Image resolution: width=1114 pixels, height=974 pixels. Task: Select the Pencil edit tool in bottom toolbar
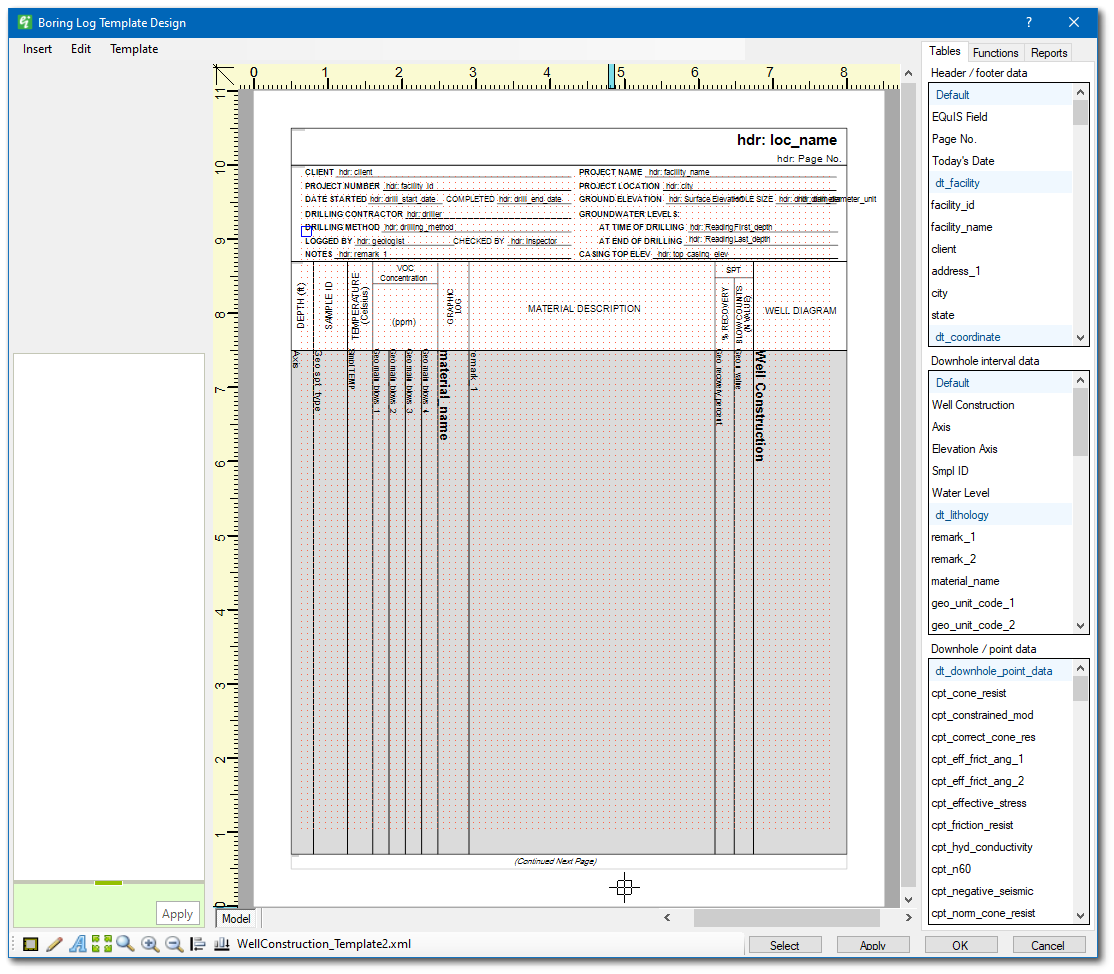tap(55, 943)
